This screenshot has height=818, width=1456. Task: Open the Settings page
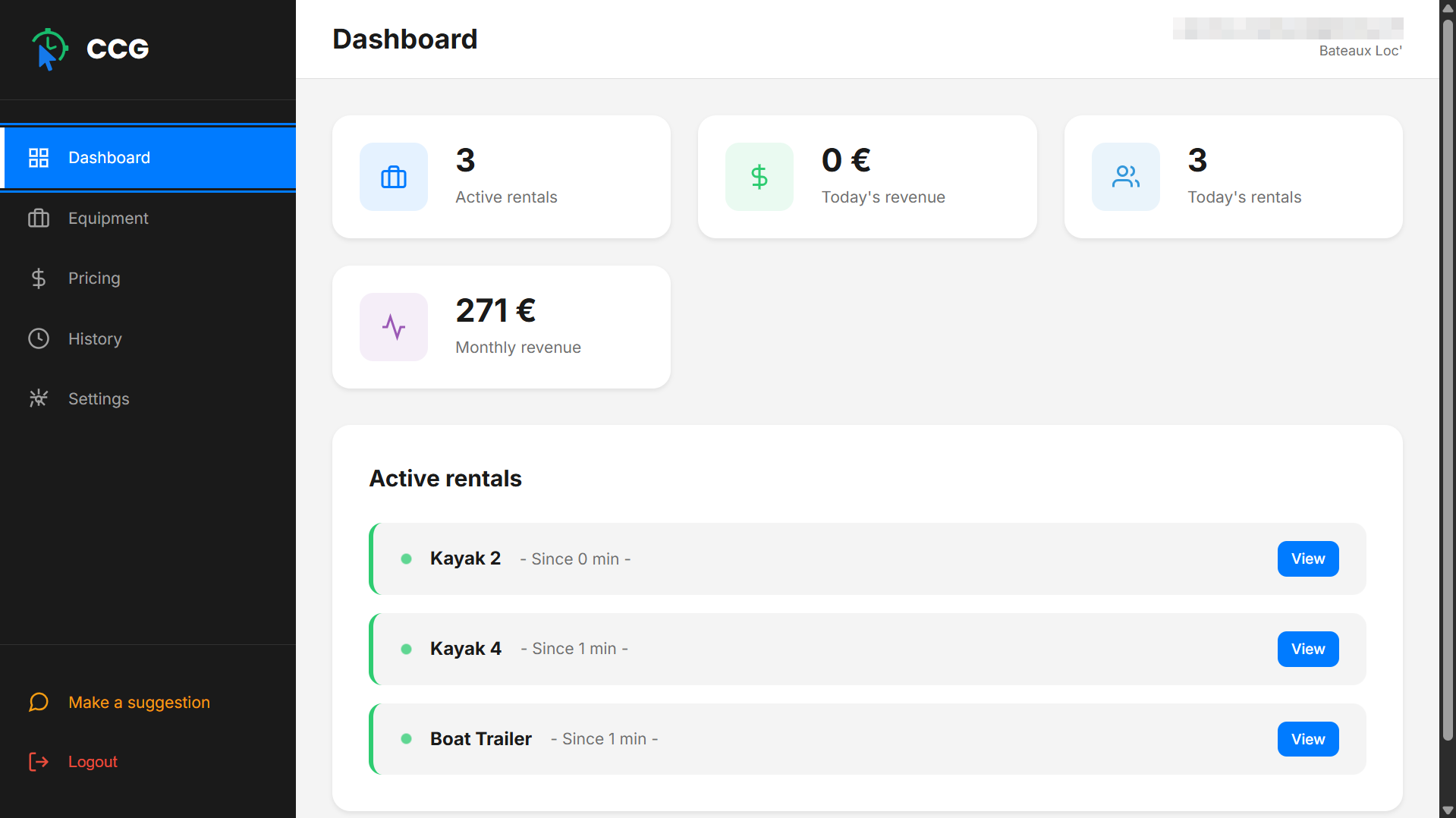148,398
